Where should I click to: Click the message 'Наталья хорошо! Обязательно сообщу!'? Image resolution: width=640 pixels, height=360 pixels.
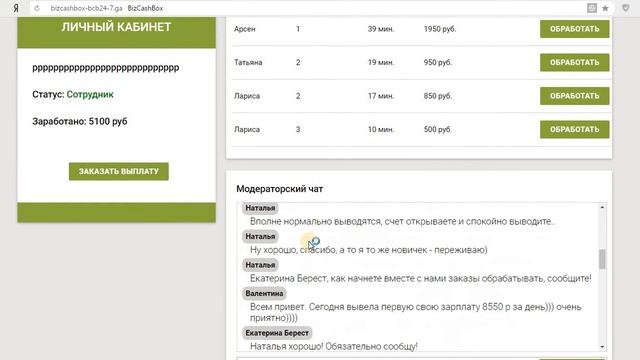click(x=334, y=347)
